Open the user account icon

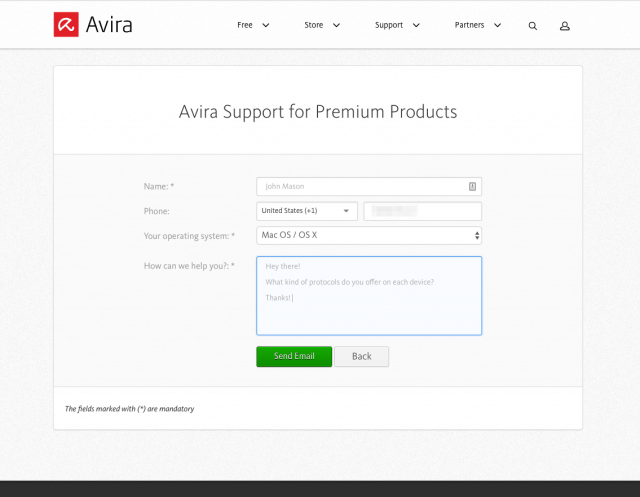pos(564,26)
